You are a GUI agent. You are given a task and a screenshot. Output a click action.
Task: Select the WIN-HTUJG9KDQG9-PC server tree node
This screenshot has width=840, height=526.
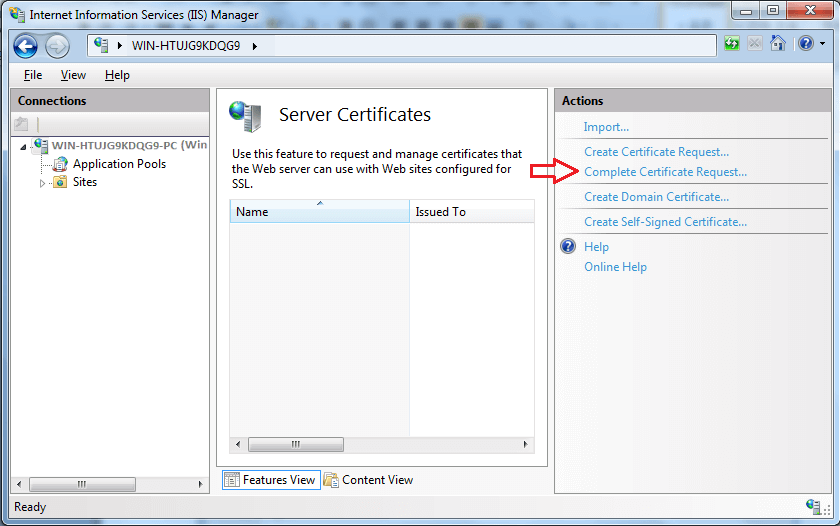click(x=129, y=145)
